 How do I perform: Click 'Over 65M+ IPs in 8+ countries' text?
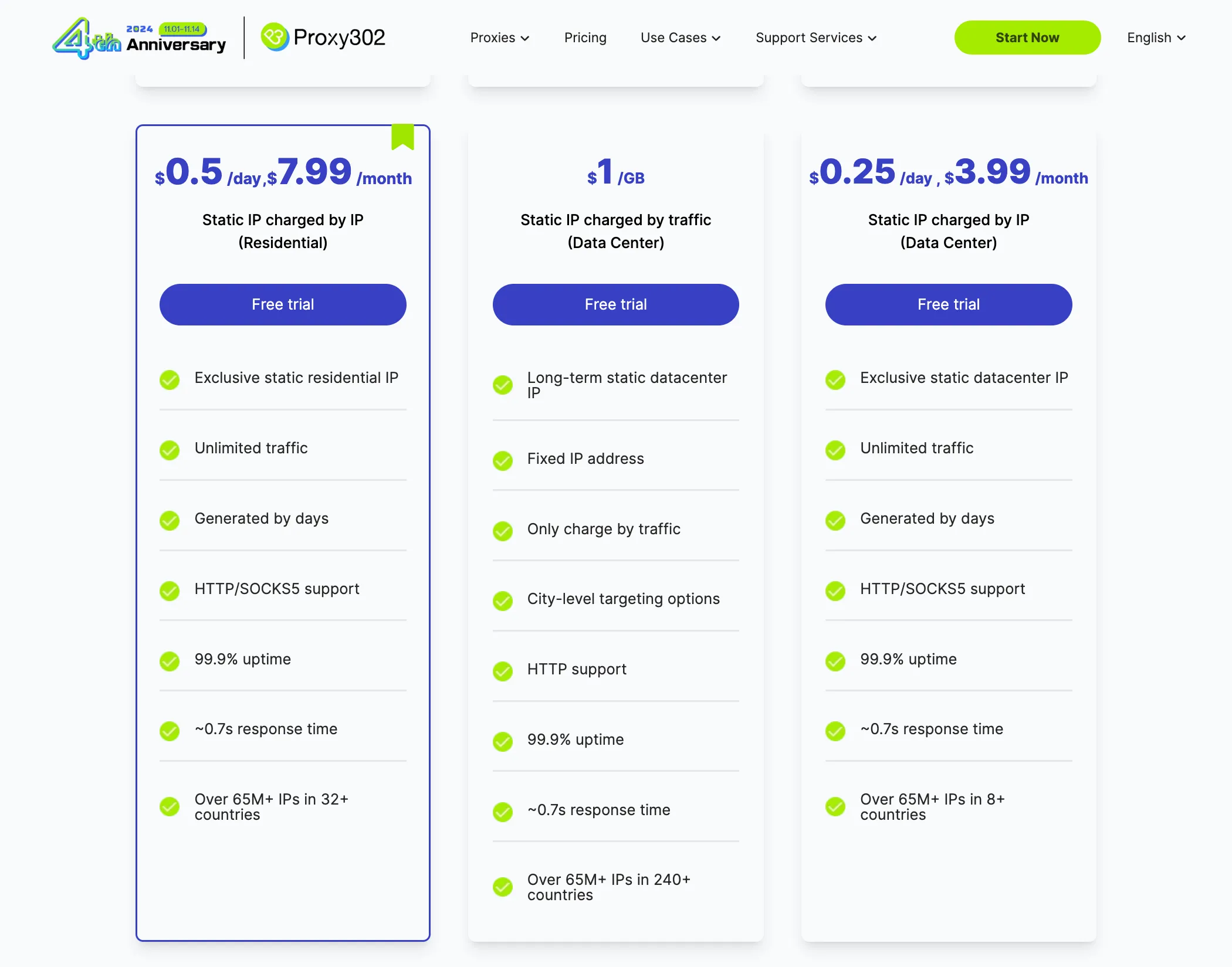tap(932, 807)
